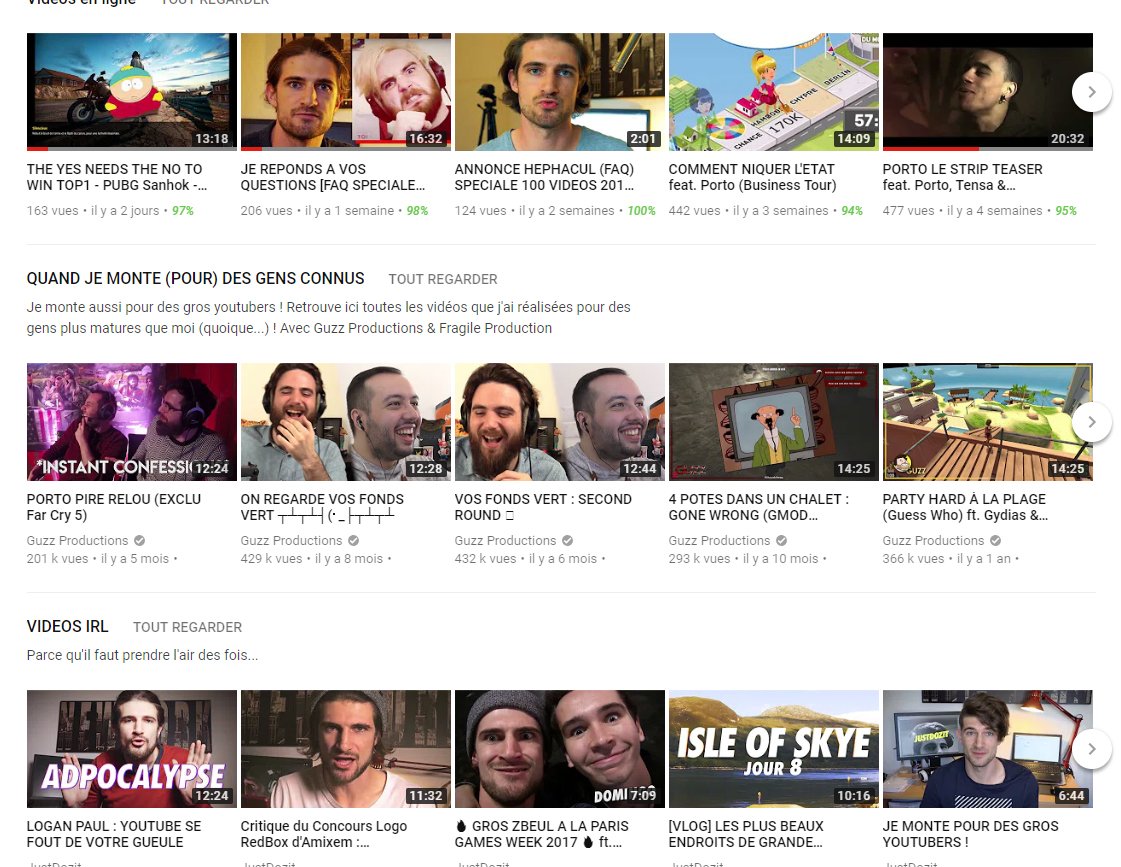The width and height of the screenshot is (1121, 867).
Task: Click '163 vues • il y a 2 jours' text
Action: [93, 211]
